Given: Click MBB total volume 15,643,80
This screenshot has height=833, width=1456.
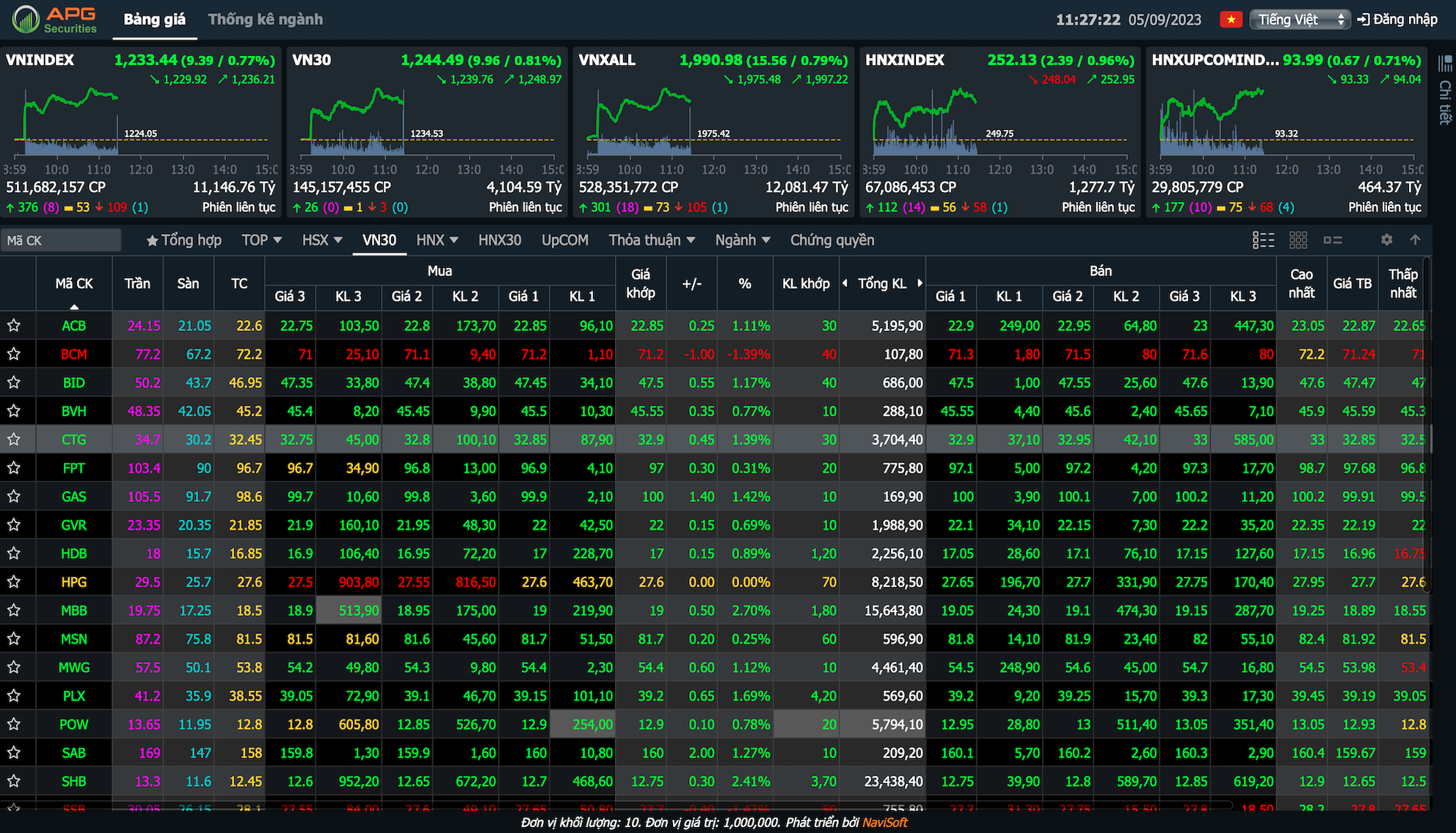Looking at the screenshot, I should click(x=893, y=611).
